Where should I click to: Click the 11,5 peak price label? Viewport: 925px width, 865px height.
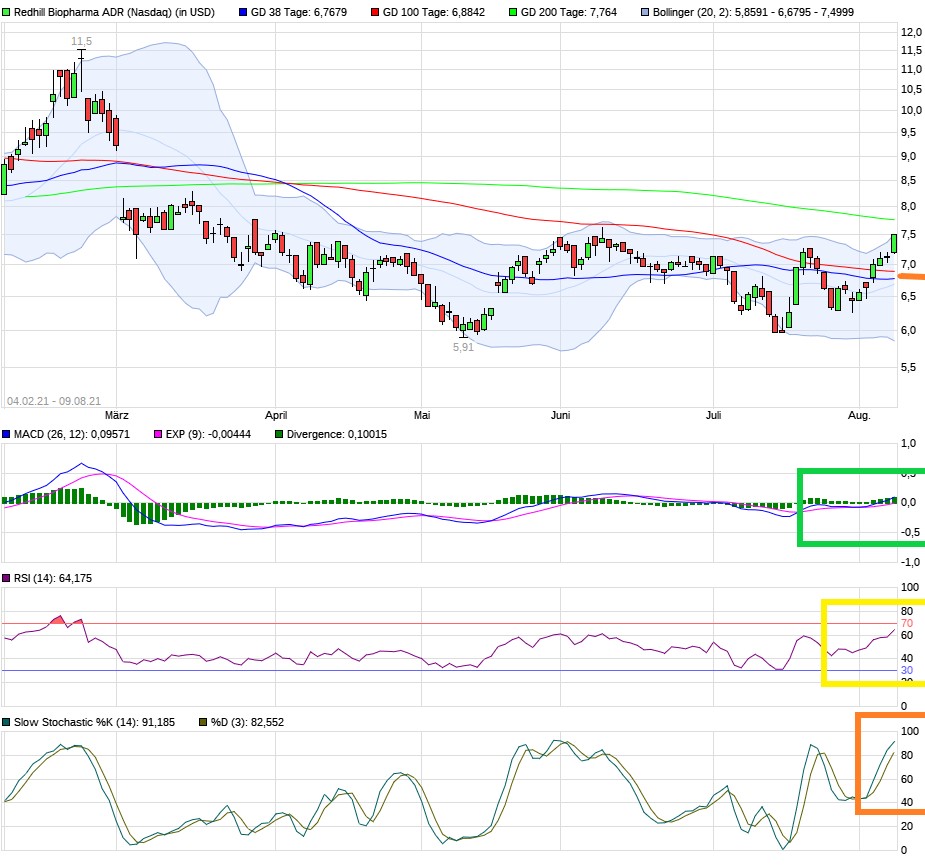(x=80, y=42)
